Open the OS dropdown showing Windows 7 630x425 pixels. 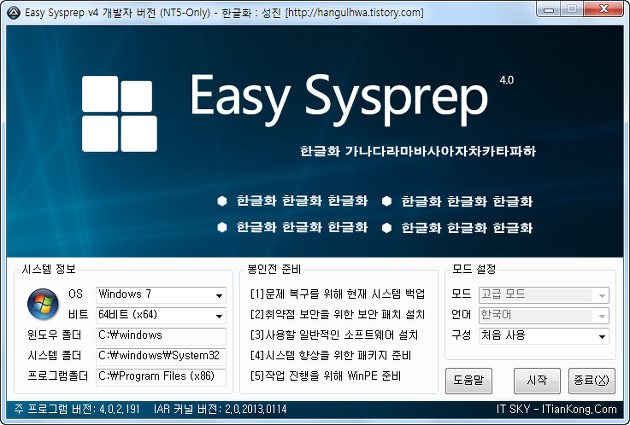[x=161, y=295]
